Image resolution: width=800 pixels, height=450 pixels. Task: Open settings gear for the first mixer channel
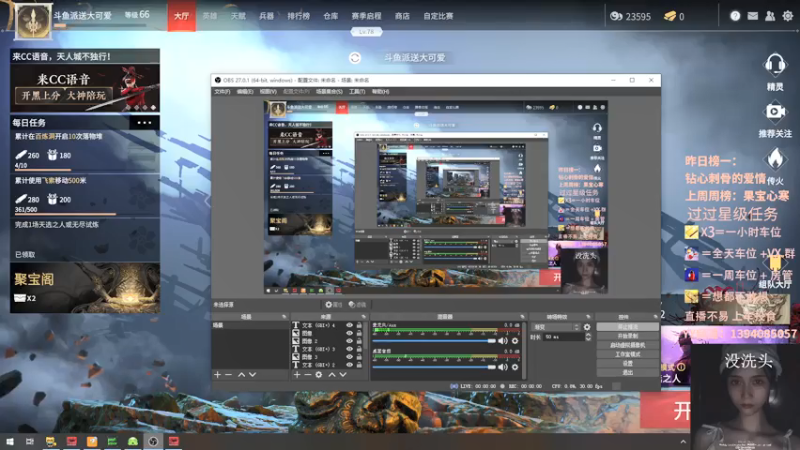pyautogui.click(x=515, y=341)
